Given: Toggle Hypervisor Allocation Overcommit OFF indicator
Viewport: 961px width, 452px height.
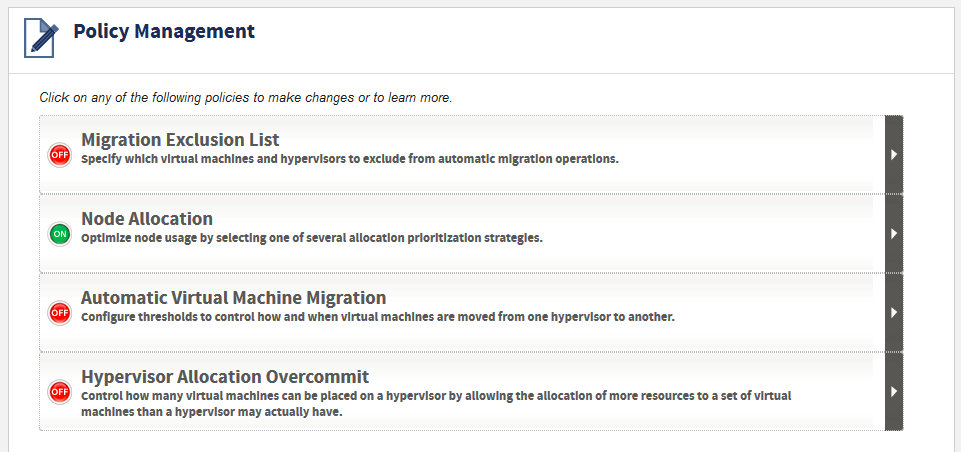Looking at the screenshot, I should point(59,391).
